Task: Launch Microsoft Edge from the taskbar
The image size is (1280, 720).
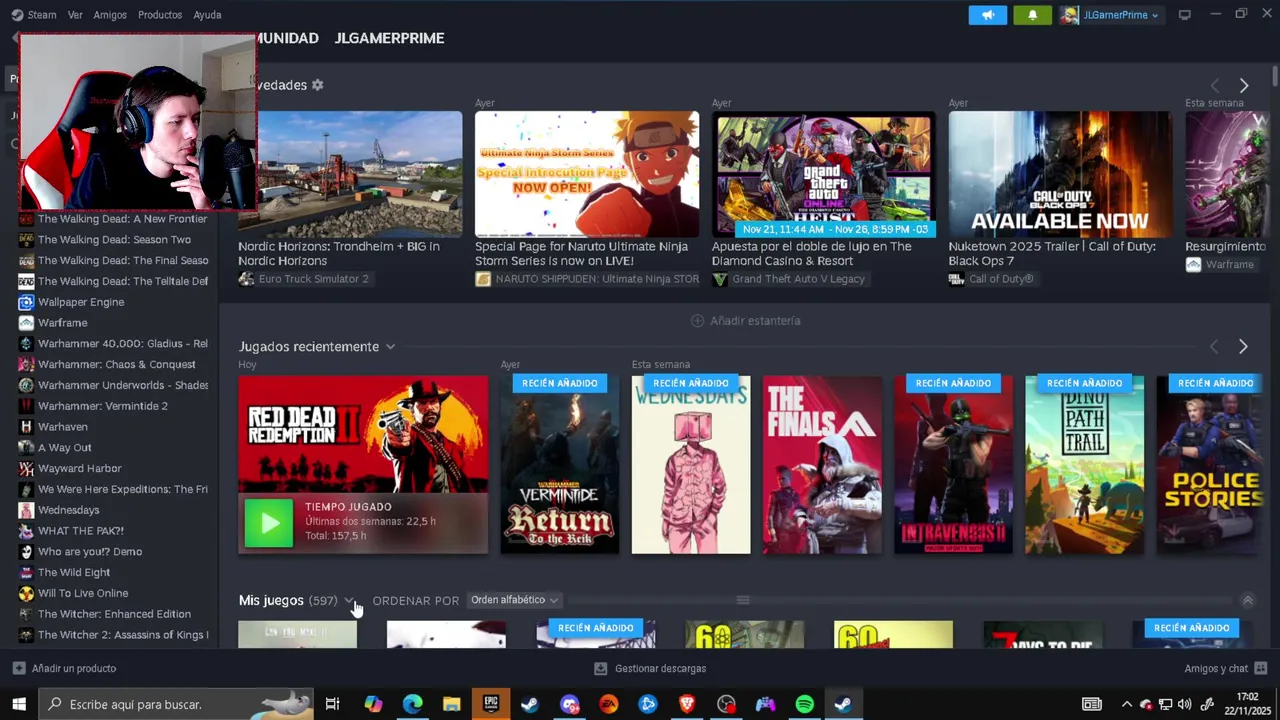Action: pyautogui.click(x=412, y=704)
